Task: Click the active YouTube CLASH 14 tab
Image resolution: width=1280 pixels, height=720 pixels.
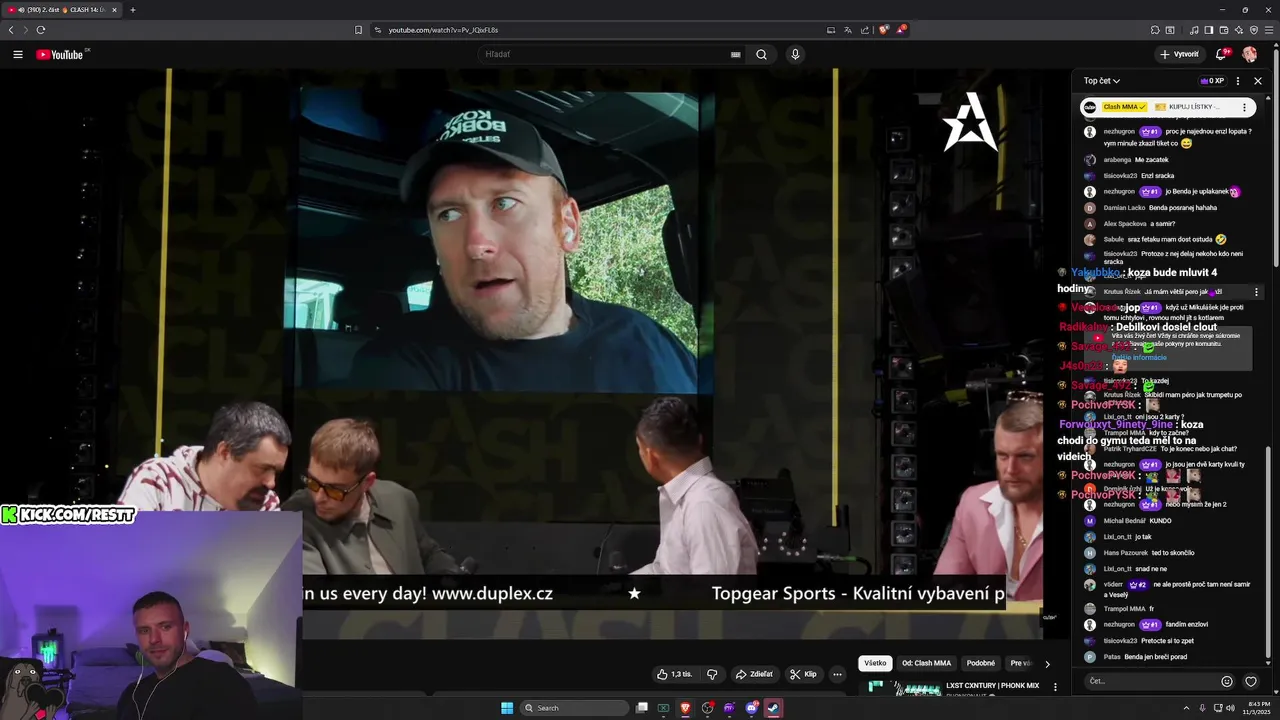Action: (62, 10)
